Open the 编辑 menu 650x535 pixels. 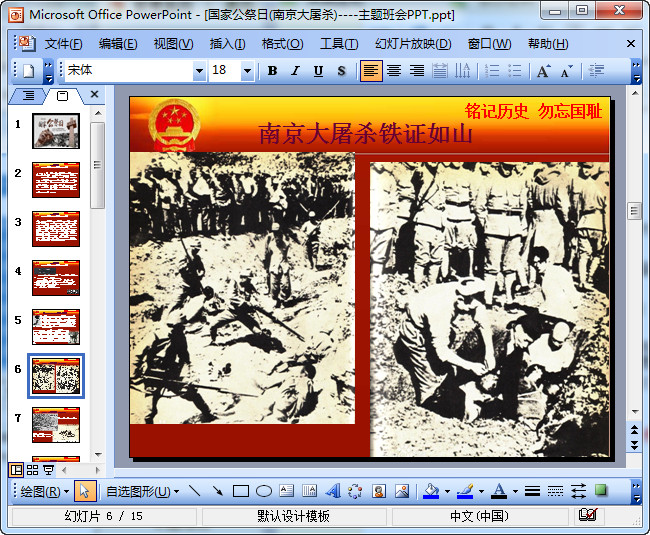(x=118, y=44)
